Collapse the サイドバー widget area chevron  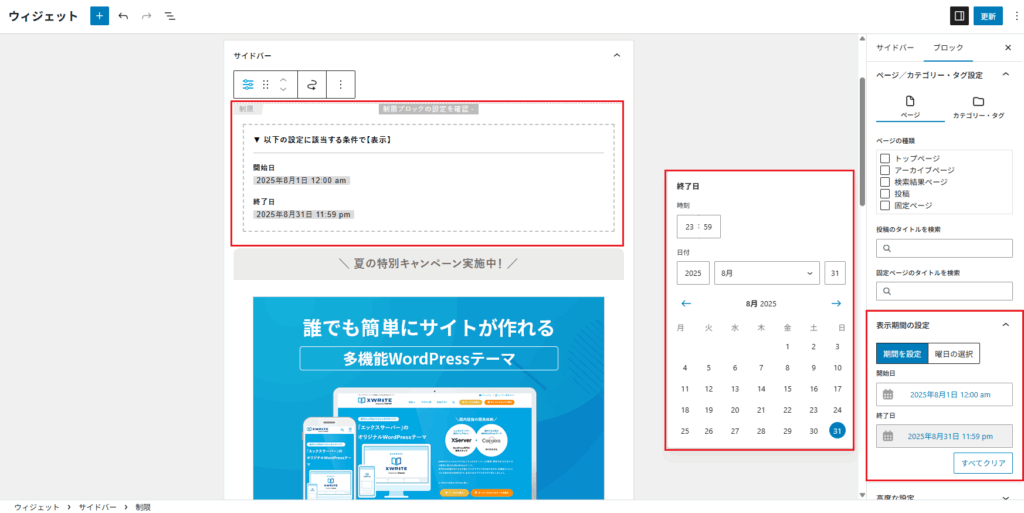click(x=616, y=55)
